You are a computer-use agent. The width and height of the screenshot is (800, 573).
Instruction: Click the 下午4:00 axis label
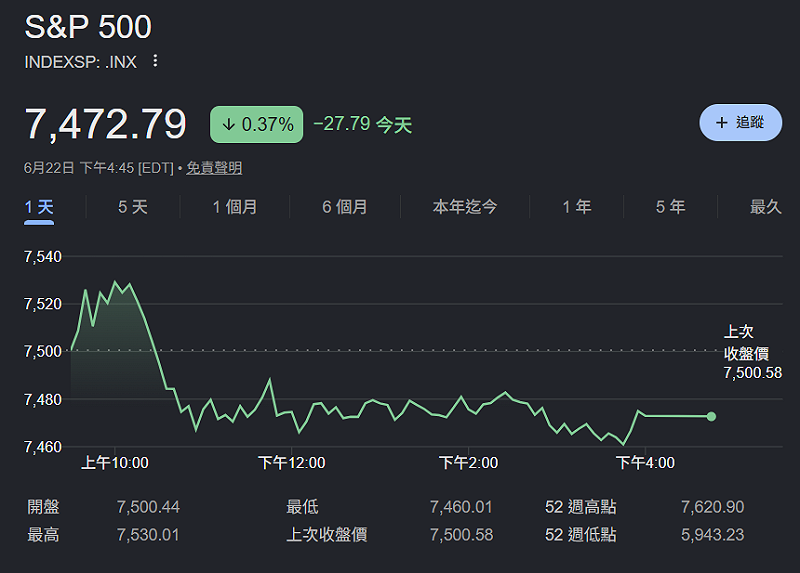pyautogui.click(x=645, y=463)
